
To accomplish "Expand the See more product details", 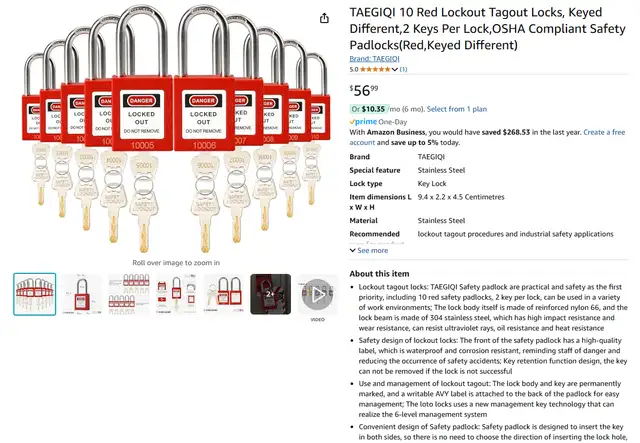I will click(x=368, y=250).
